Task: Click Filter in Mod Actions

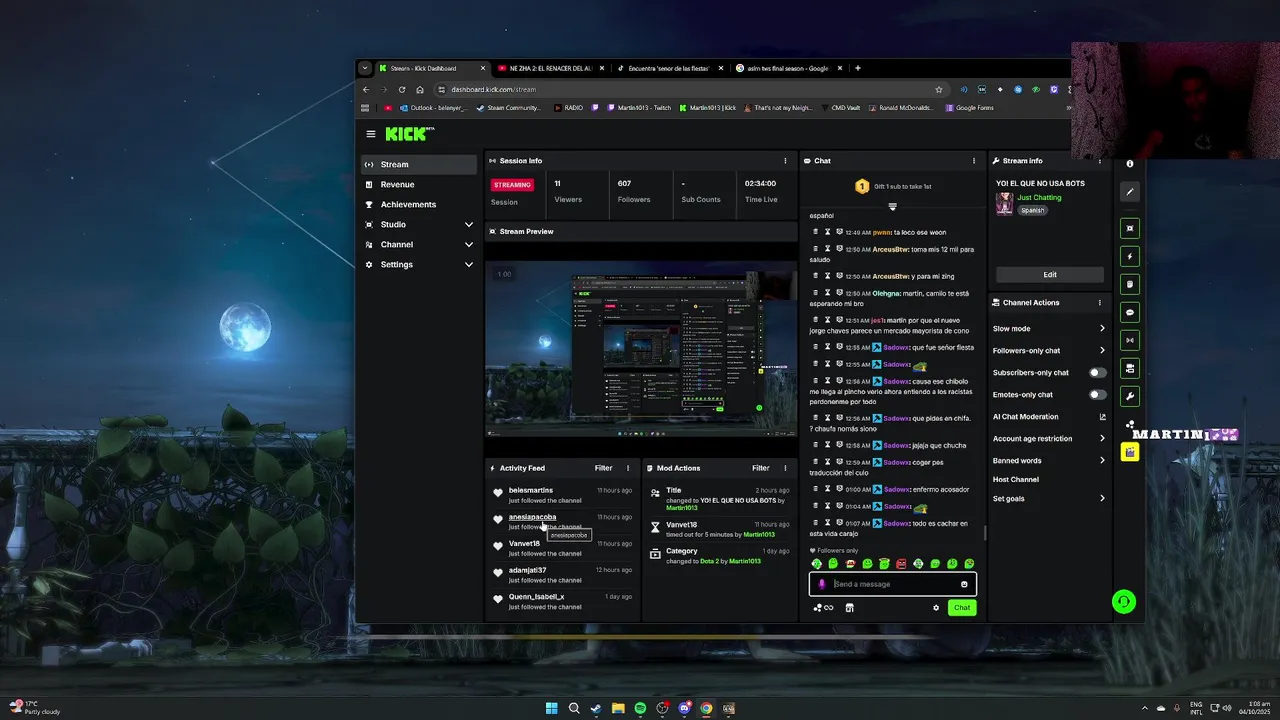Action: (x=760, y=468)
